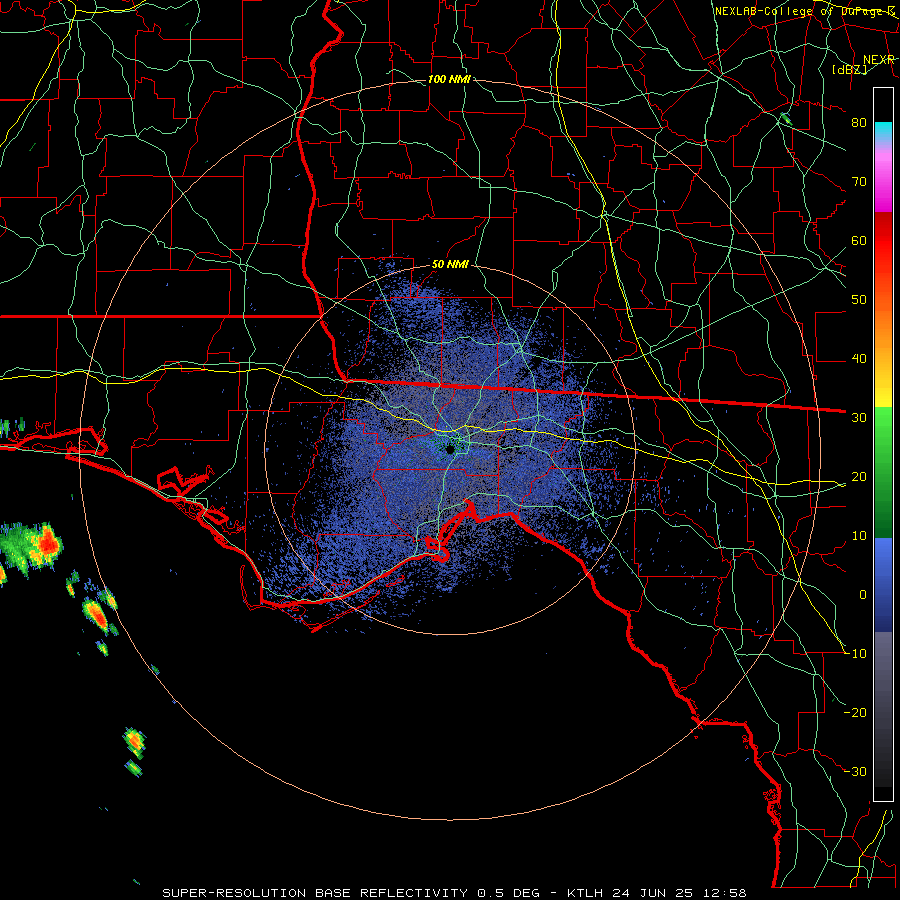
Task: Click the NEXLAB-College of DuPage credit text
Action: (x=805, y=11)
